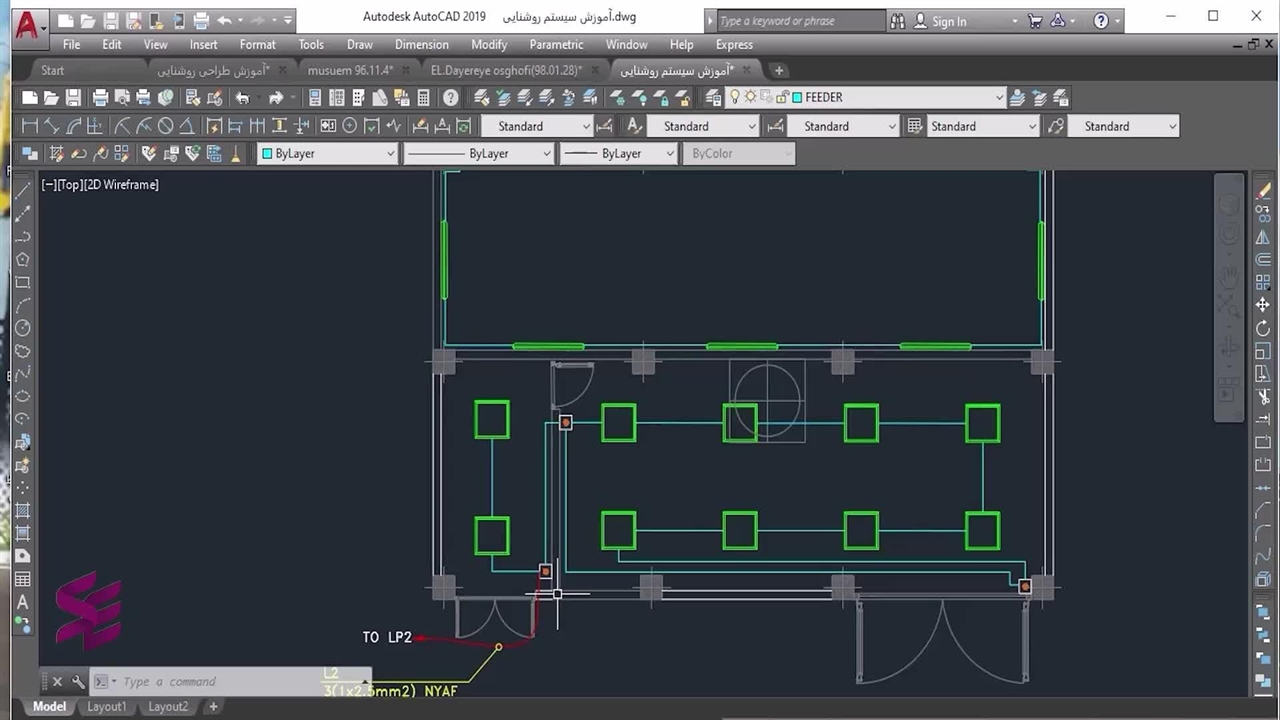Select the Linear dimension tool
The width and height of the screenshot is (1280, 720).
29,126
